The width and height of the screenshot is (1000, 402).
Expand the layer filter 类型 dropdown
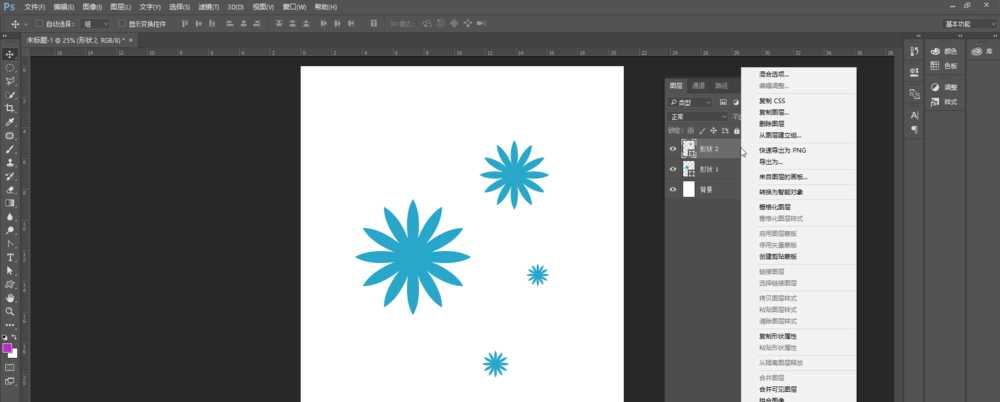692,102
